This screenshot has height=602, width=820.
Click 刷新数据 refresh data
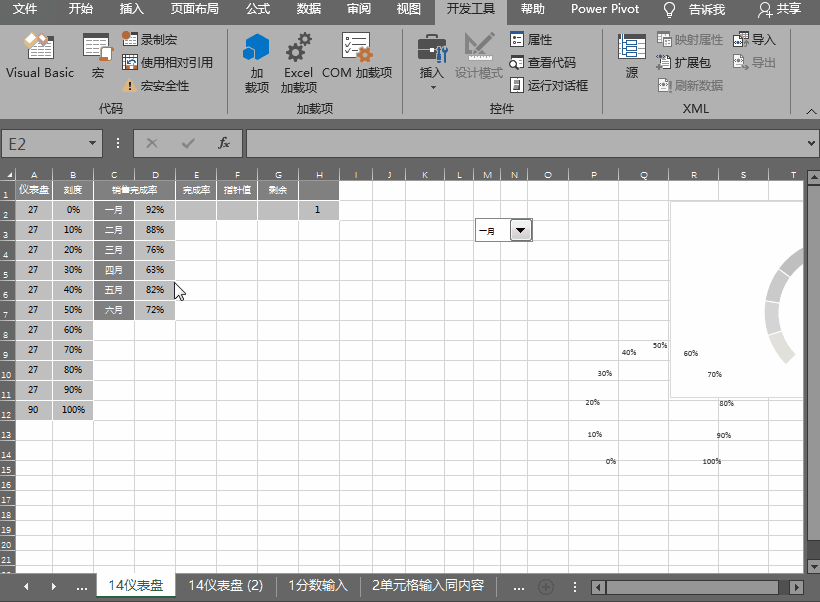(x=690, y=85)
